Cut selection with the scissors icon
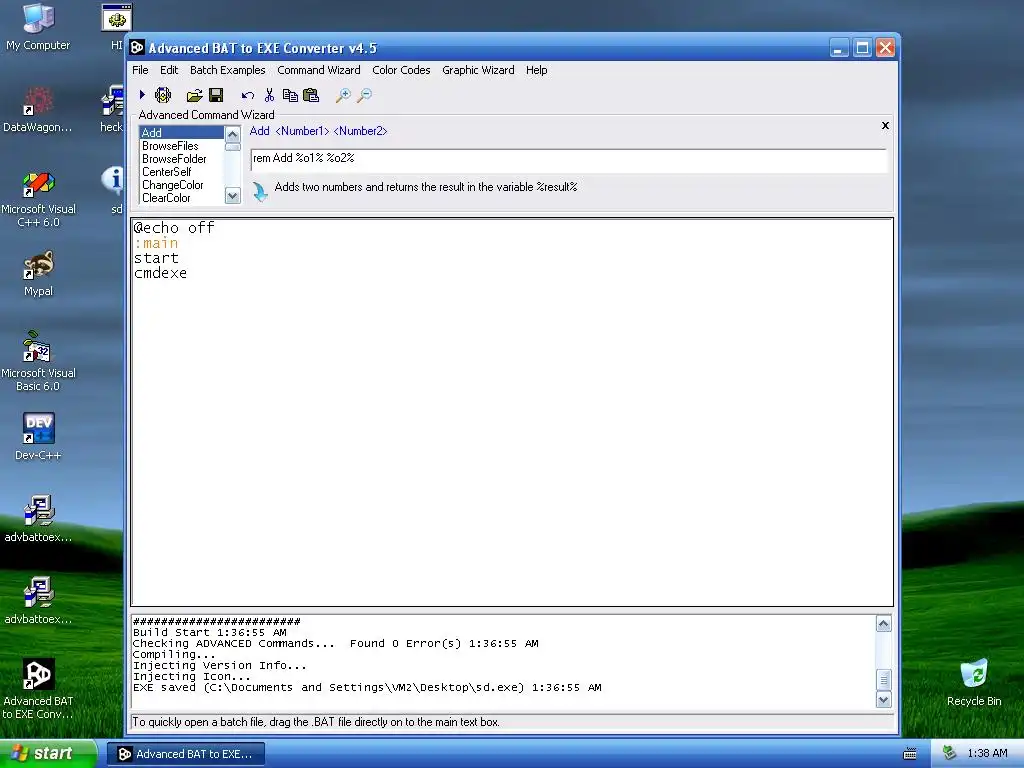Viewport: 1024px width, 768px height. [269, 95]
